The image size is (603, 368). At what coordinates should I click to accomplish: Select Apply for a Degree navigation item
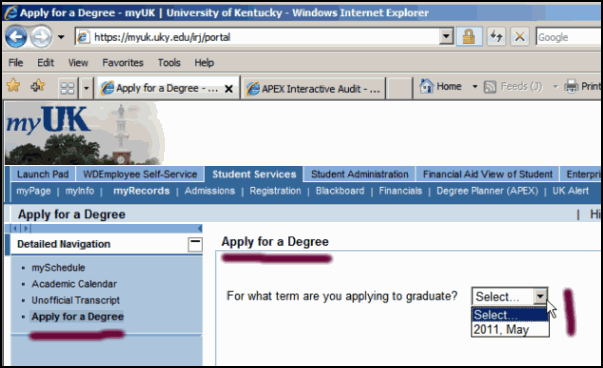click(77, 316)
